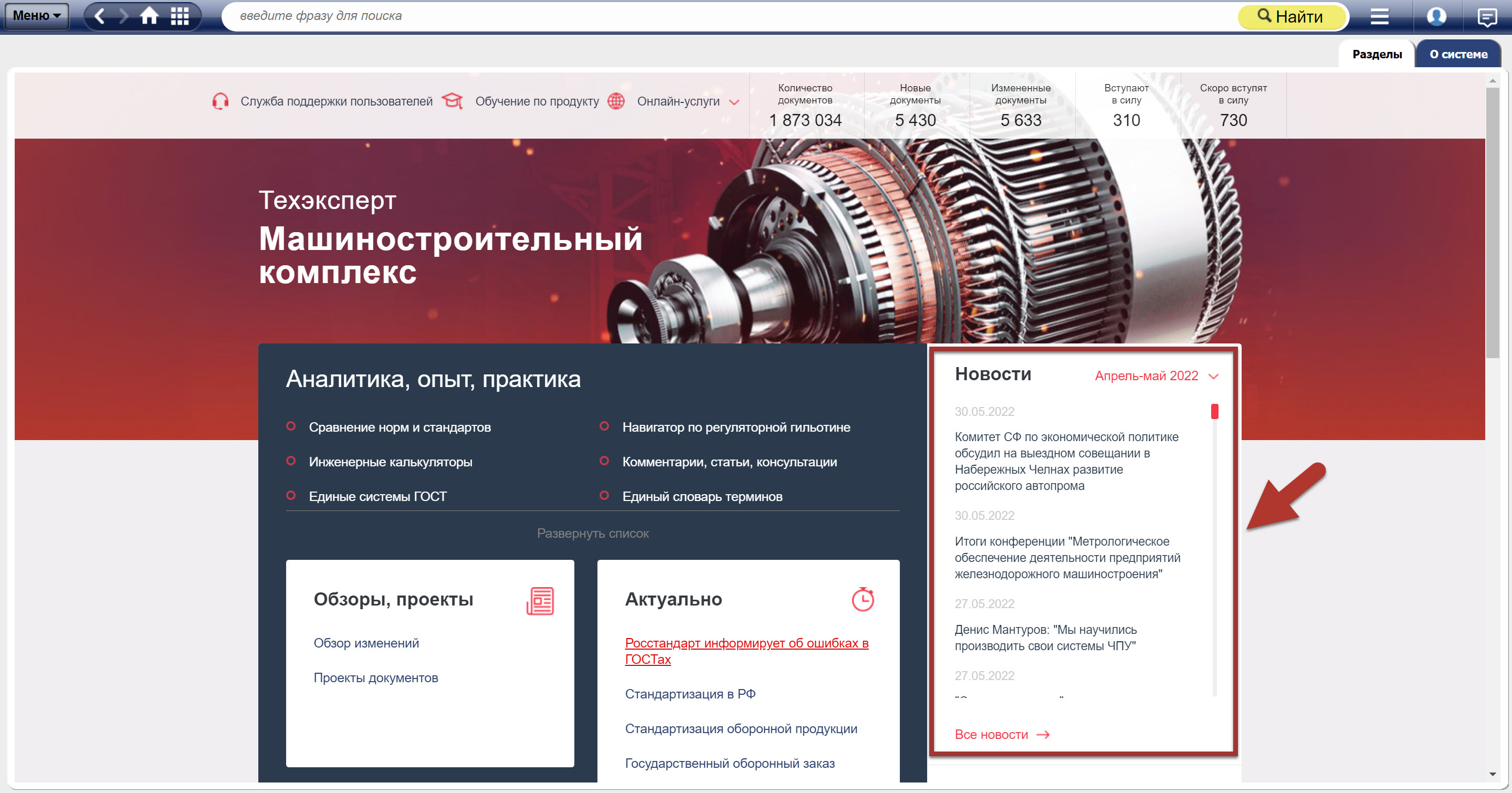Open Стандартизация в РФ link

[690, 694]
